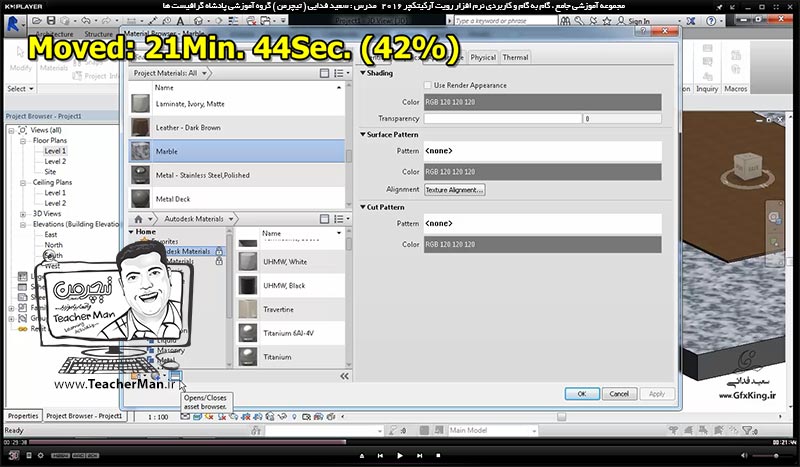This screenshot has height=467, width=800.
Task: Select Titanium 6Al-4V library material
Action: coord(290,333)
